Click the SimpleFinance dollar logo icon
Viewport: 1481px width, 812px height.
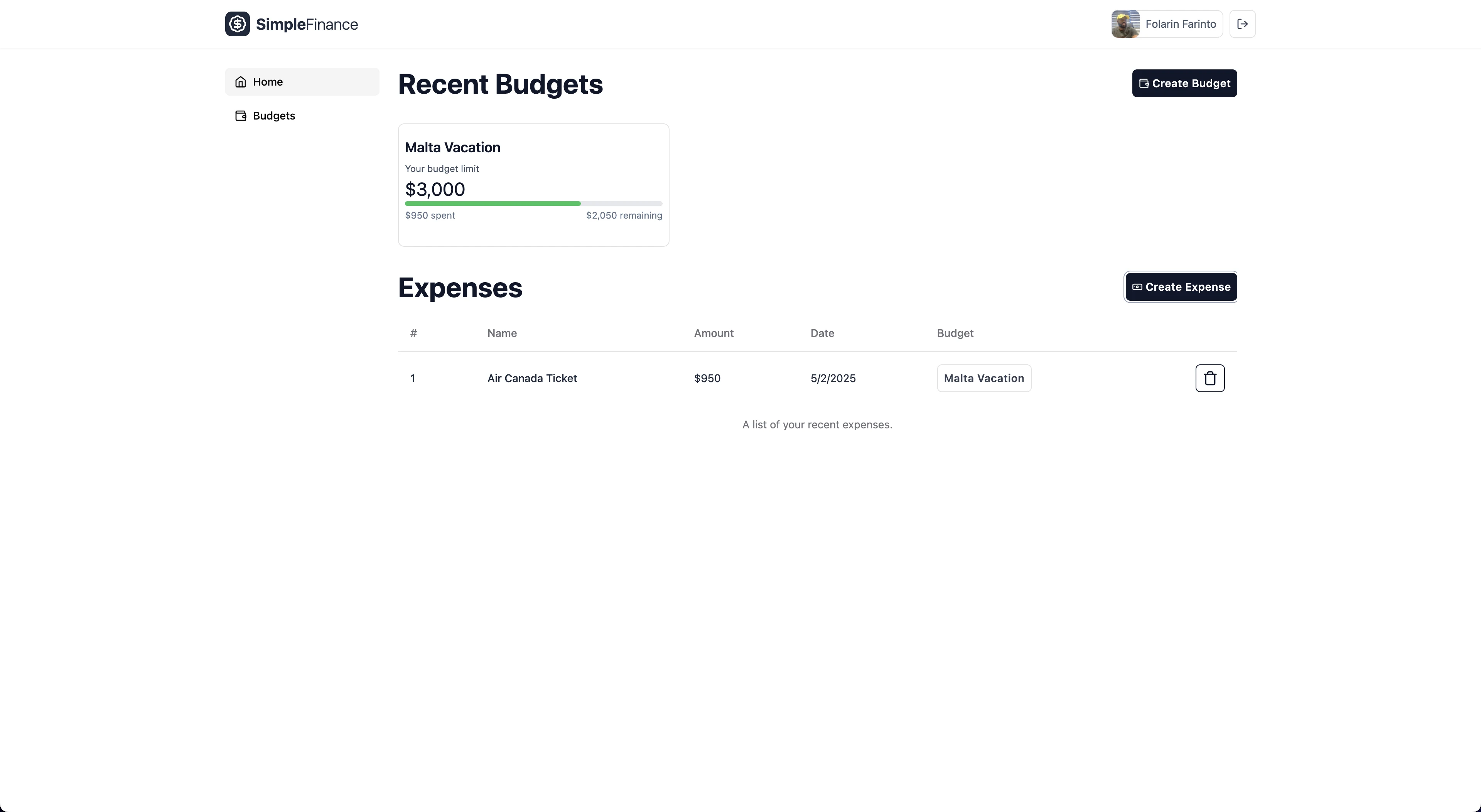[238, 24]
